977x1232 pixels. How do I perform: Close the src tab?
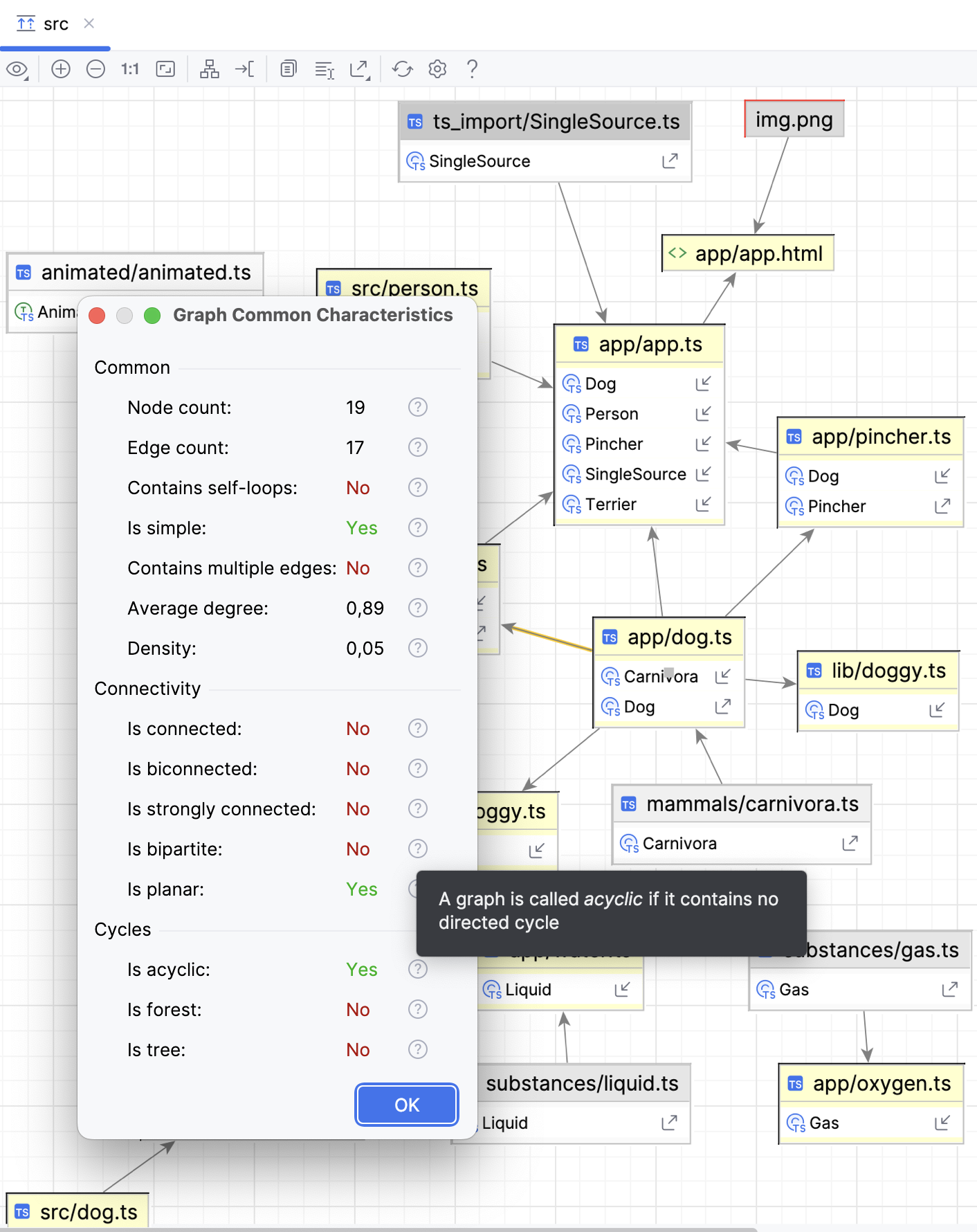[89, 24]
